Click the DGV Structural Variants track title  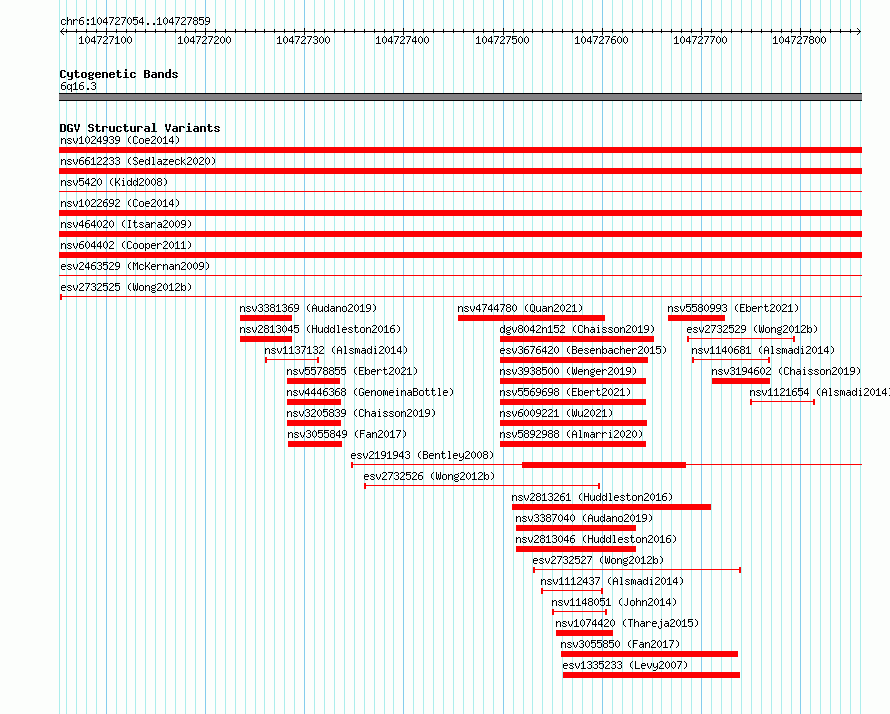coord(140,128)
